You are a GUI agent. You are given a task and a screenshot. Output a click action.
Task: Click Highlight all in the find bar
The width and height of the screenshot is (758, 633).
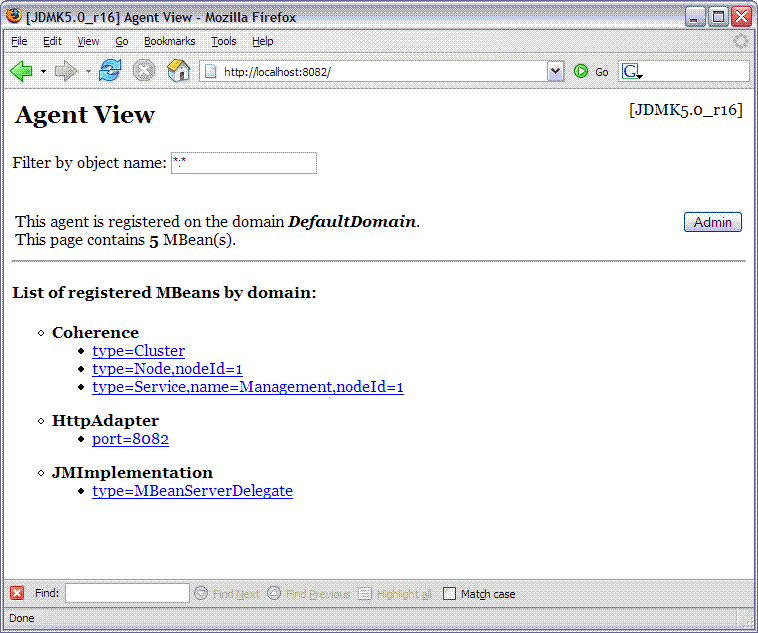395,593
